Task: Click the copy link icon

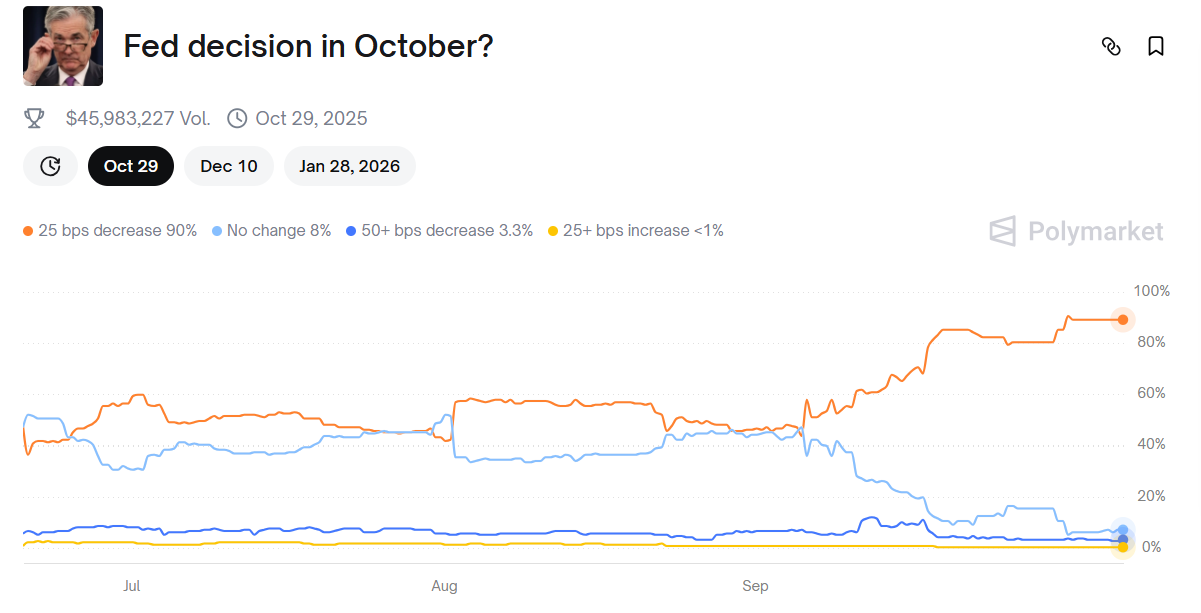Action: [x=1112, y=46]
